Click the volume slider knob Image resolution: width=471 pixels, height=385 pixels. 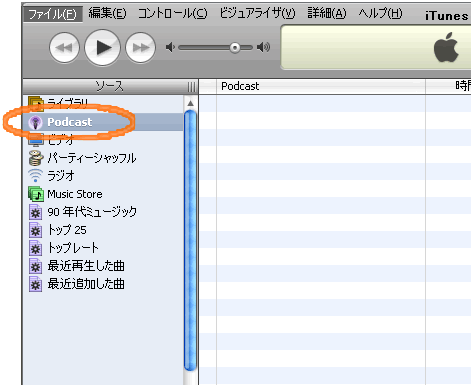click(x=235, y=48)
